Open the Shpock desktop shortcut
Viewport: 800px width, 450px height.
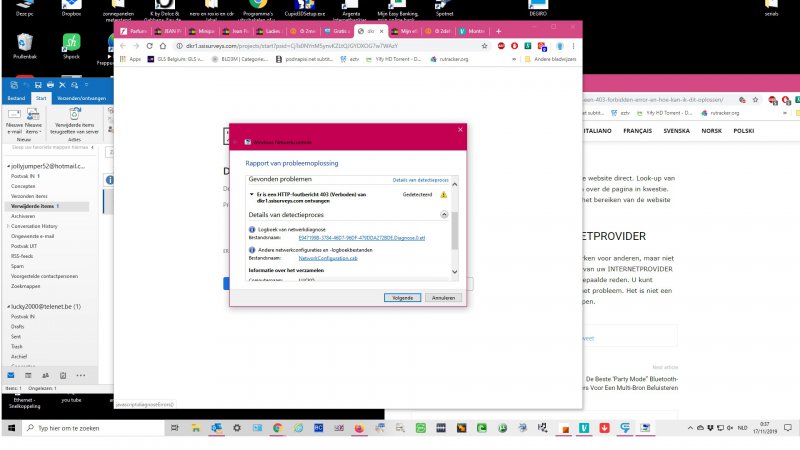click(x=71, y=45)
